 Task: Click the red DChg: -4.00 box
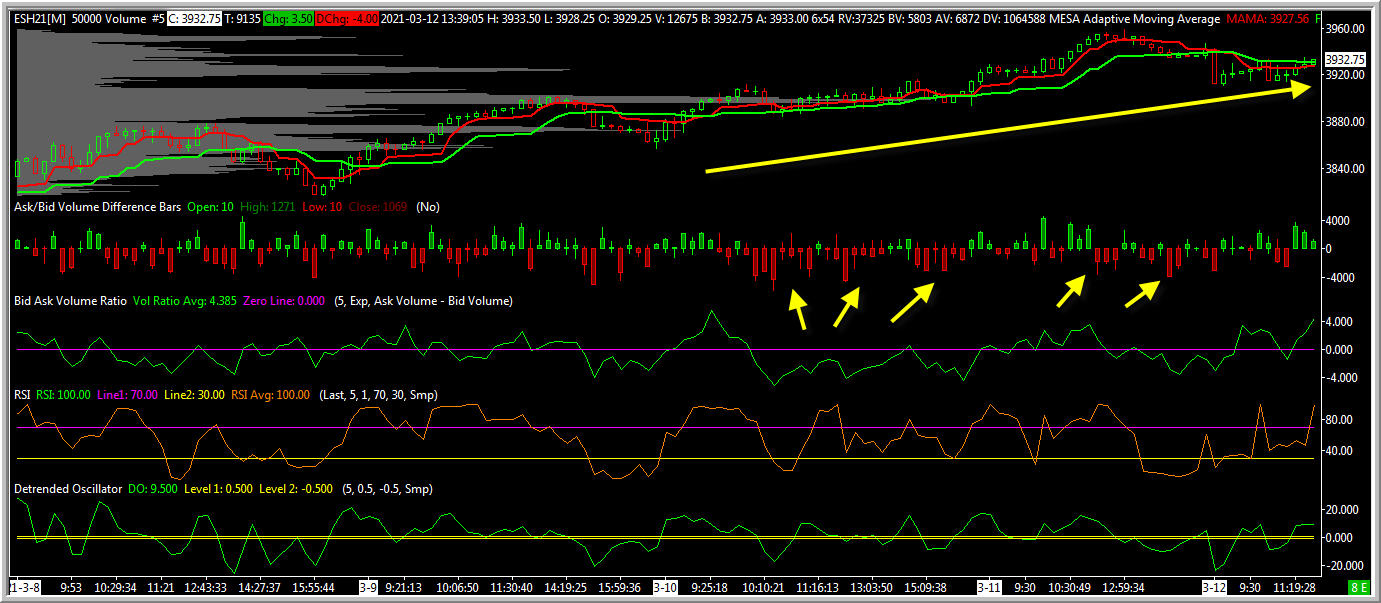click(348, 19)
